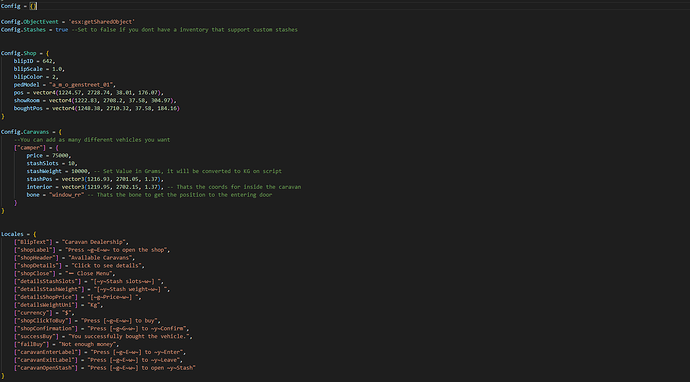Click the bone value "window_rr"
Screen dimensions: 690x382
[x=66, y=195]
